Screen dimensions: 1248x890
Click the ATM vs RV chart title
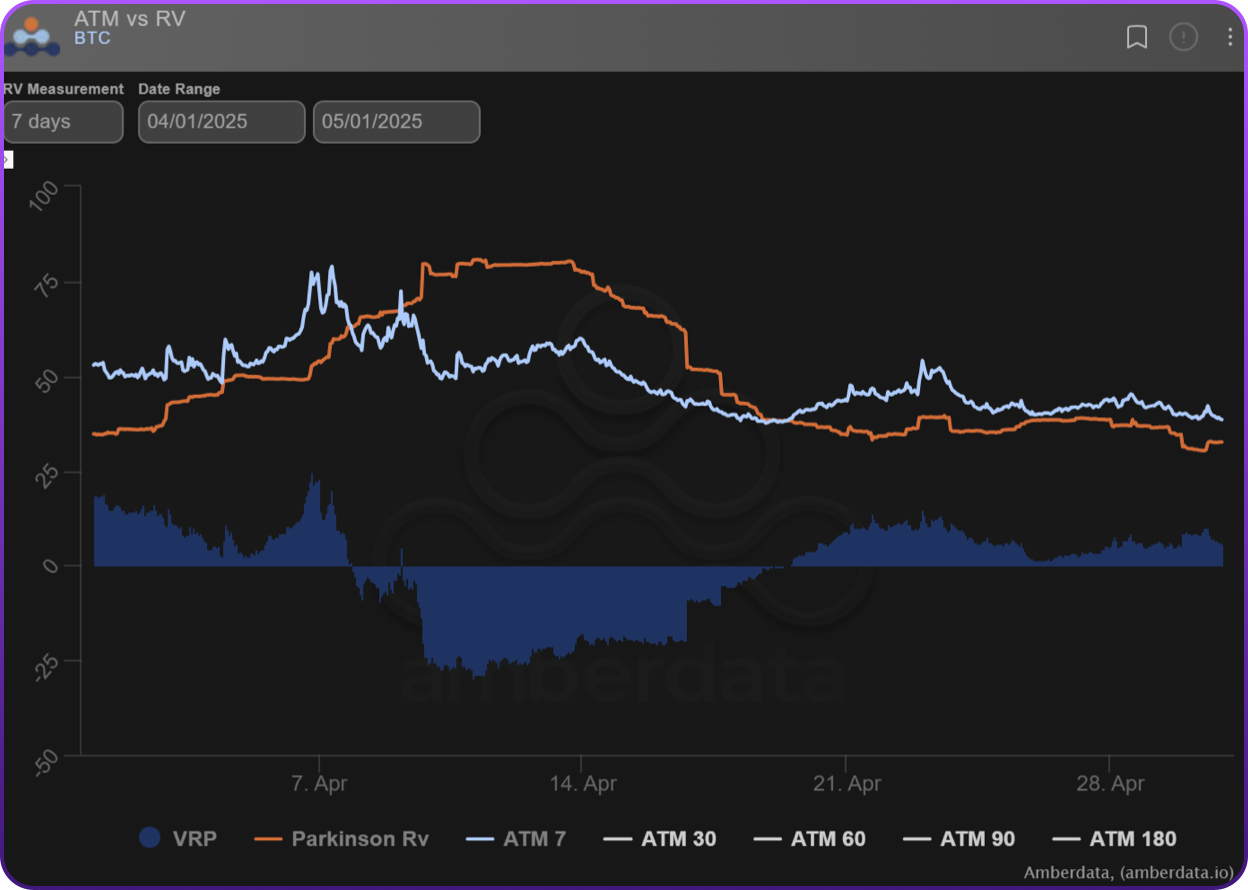click(129, 19)
